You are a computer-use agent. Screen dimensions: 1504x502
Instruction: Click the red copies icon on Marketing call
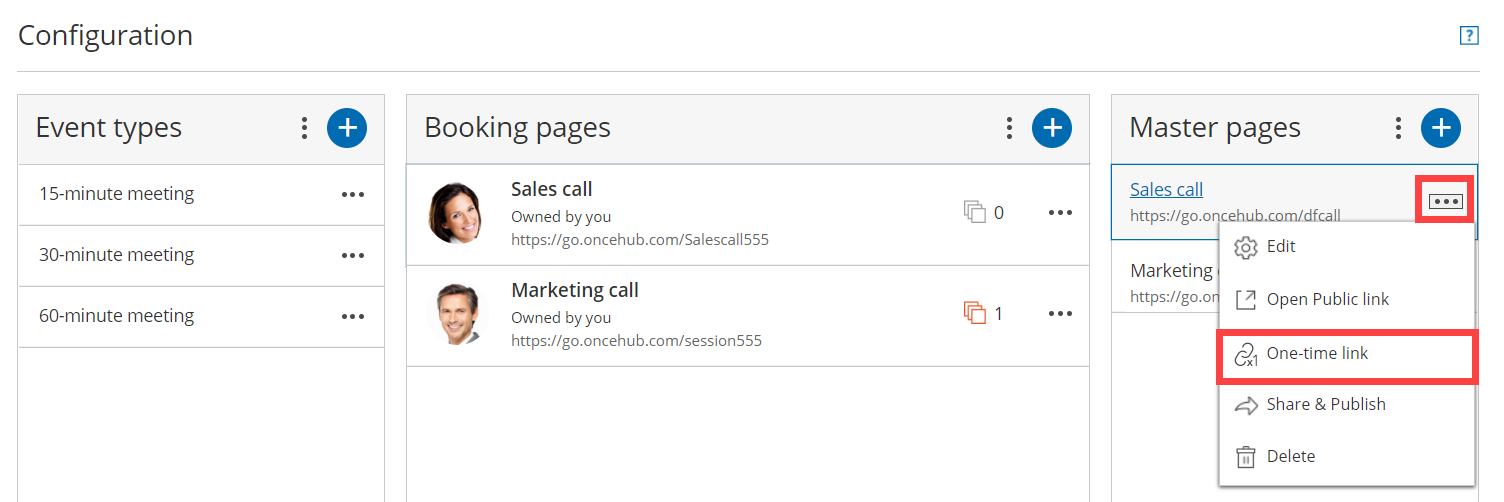point(974,314)
